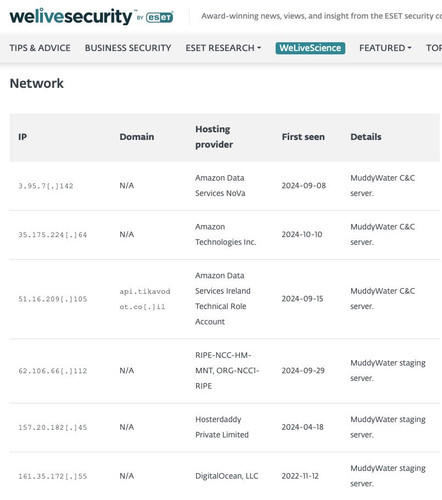
Task: Open the WeLiveScience highlighted tab
Action: click(x=310, y=48)
